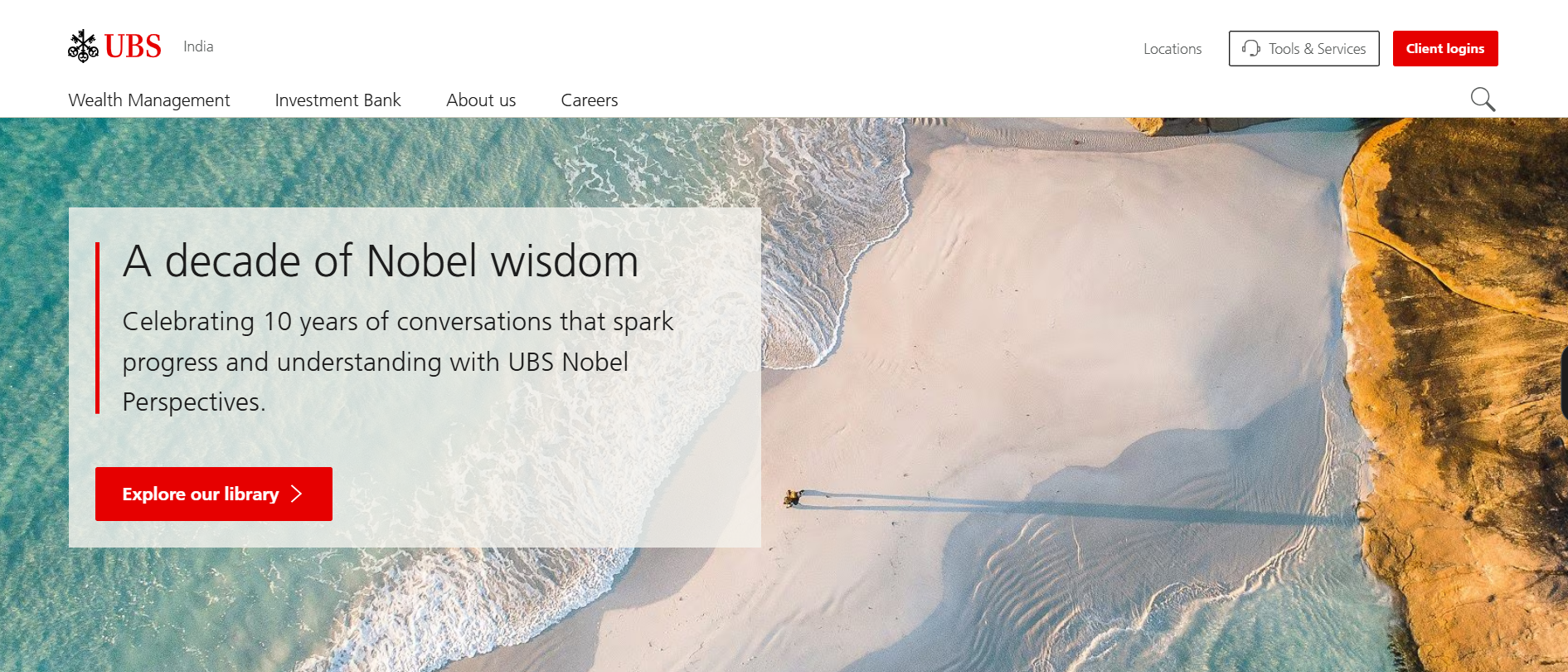This screenshot has height=672, width=1568.
Task: Click the dark tab on the right page edge
Action: point(1564,382)
